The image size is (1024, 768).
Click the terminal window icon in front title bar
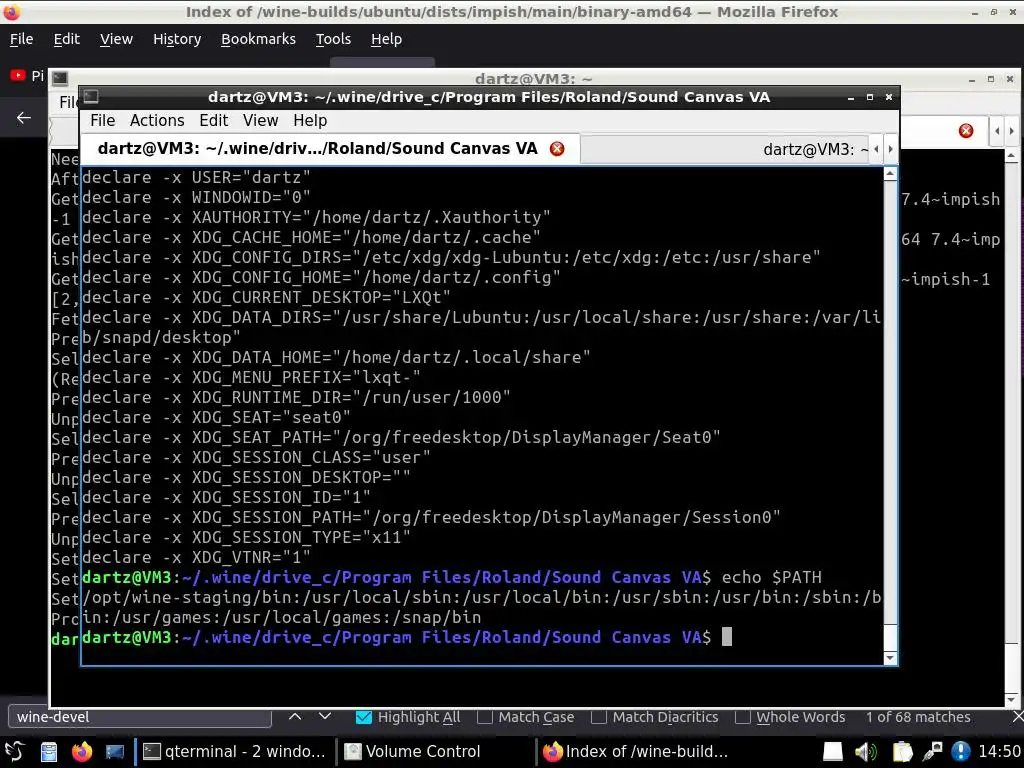(x=91, y=97)
